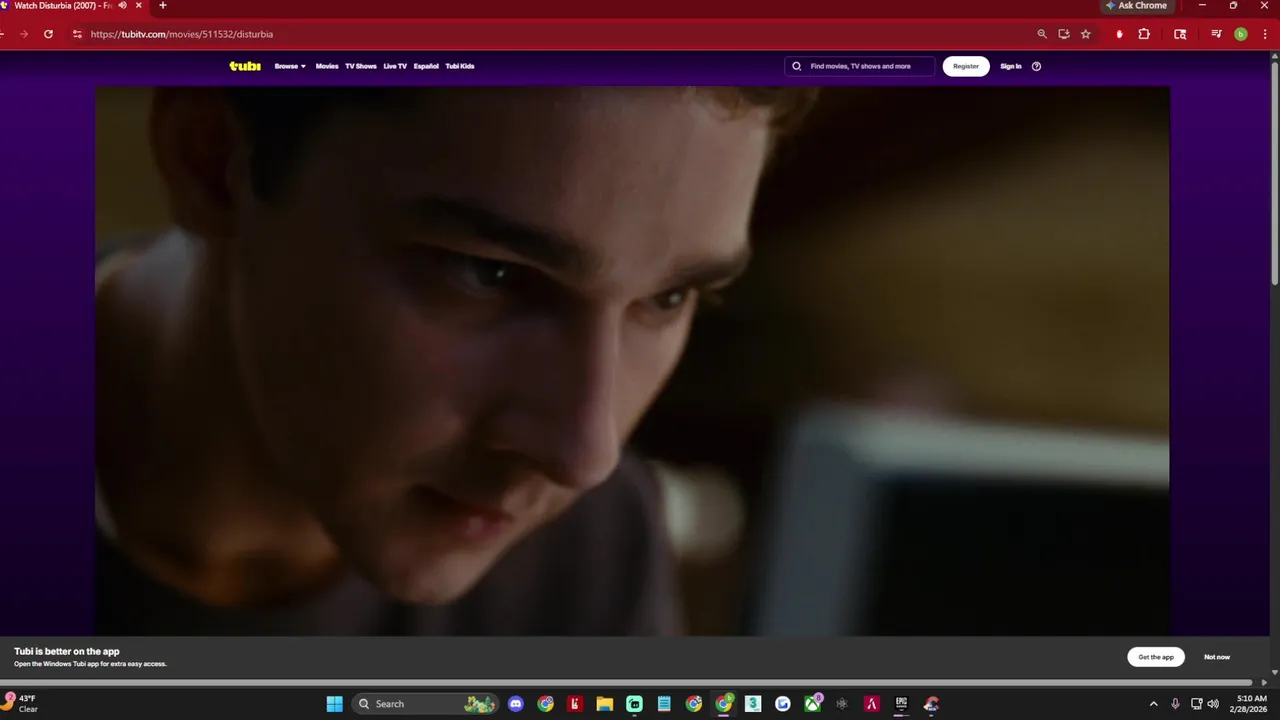Open the Movies section

[327, 66]
